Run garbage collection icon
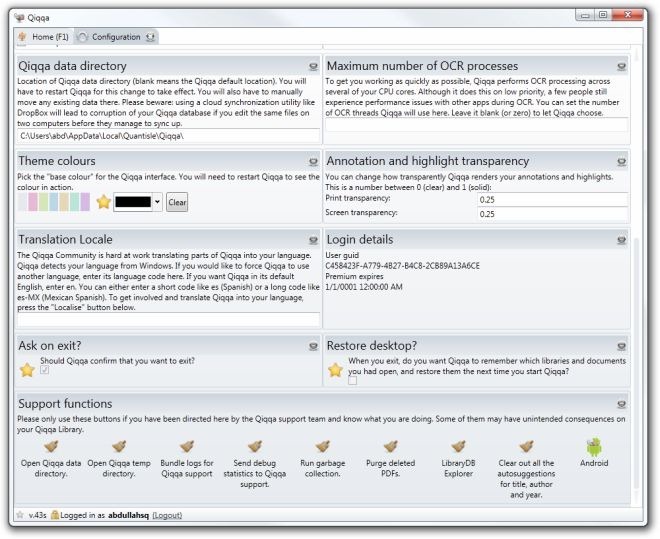Viewport: 660px width, 539px height. 323,446
